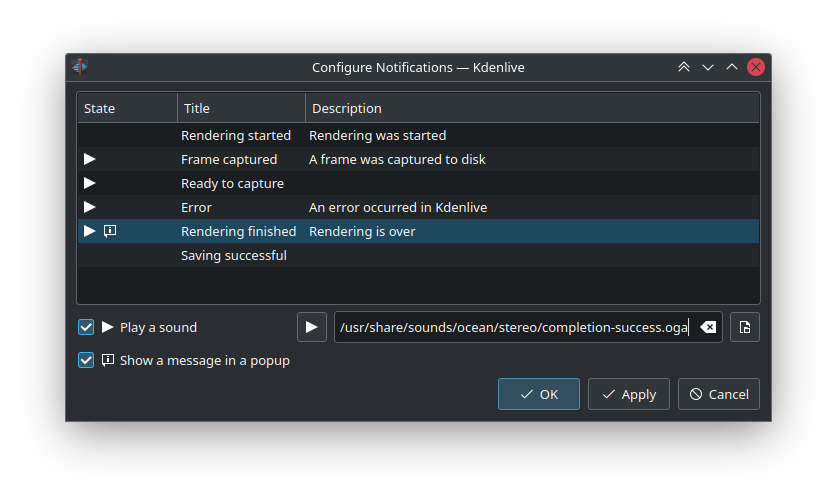Screen dimensions: 838x500
Task: Click the sound icon in Error row
Action: pos(90,207)
